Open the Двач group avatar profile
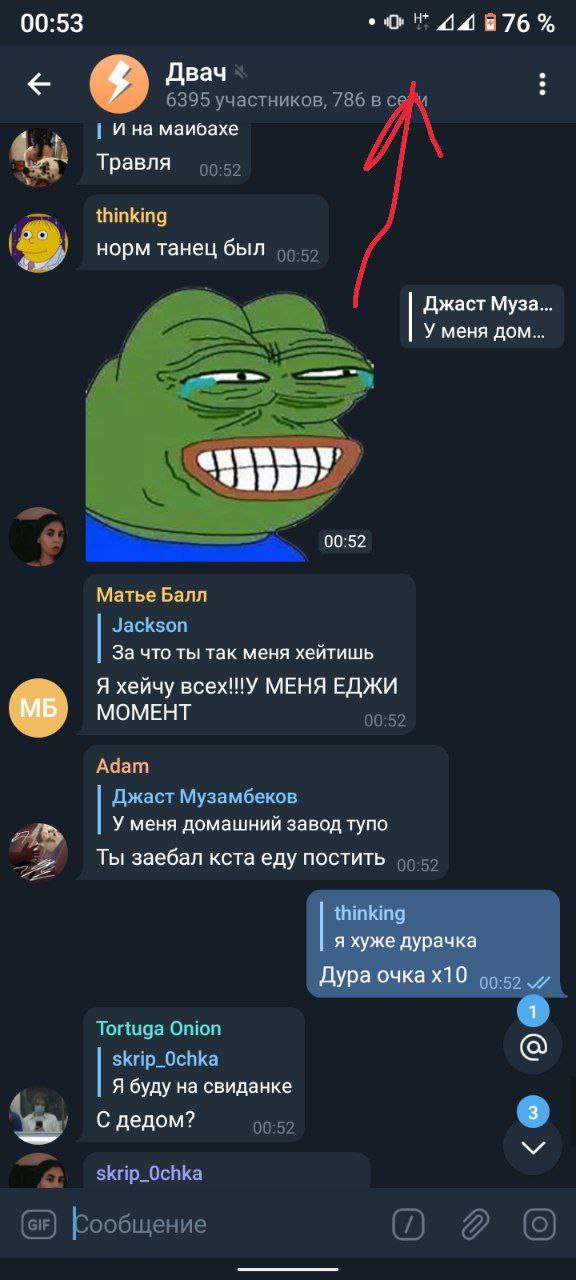576x1280 pixels. pos(119,84)
